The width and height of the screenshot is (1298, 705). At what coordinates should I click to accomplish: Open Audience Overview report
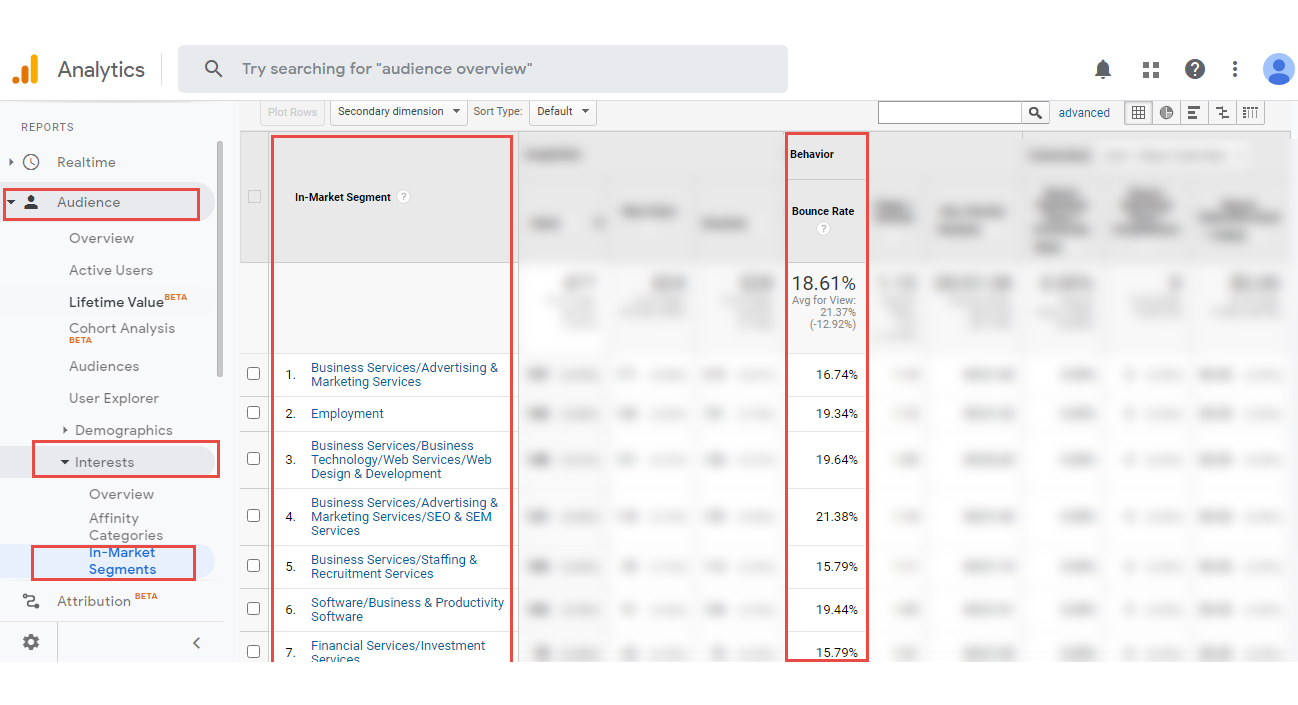tap(101, 238)
